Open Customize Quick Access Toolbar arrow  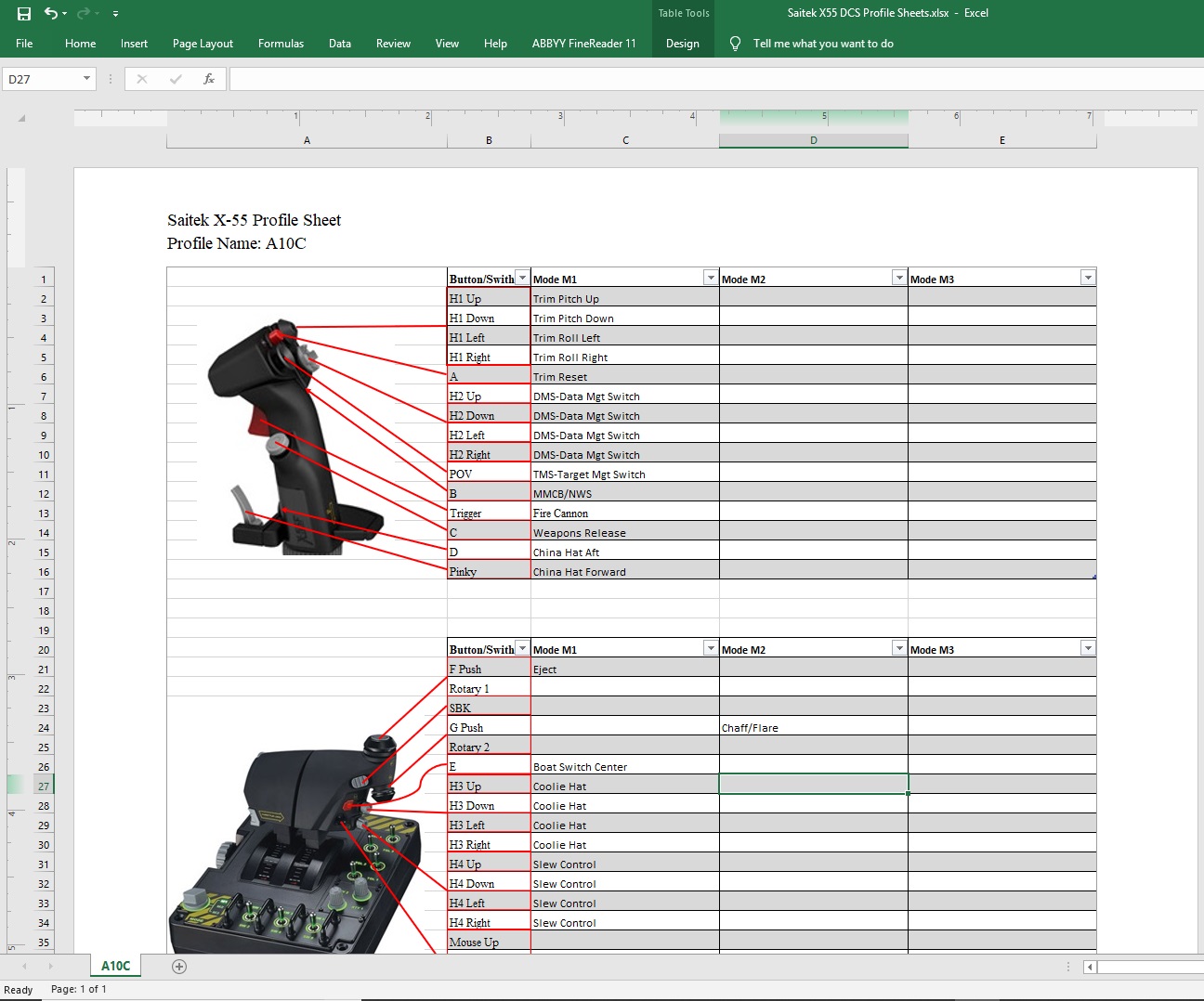[115, 14]
